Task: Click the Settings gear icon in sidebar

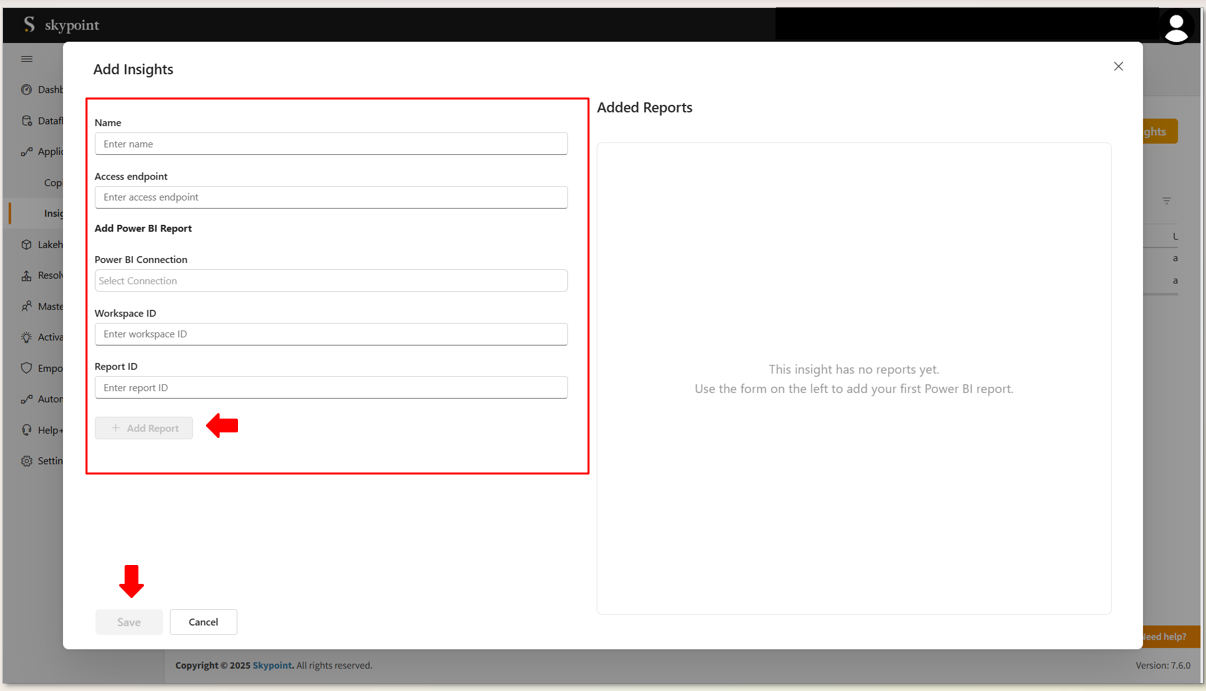Action: (27, 461)
